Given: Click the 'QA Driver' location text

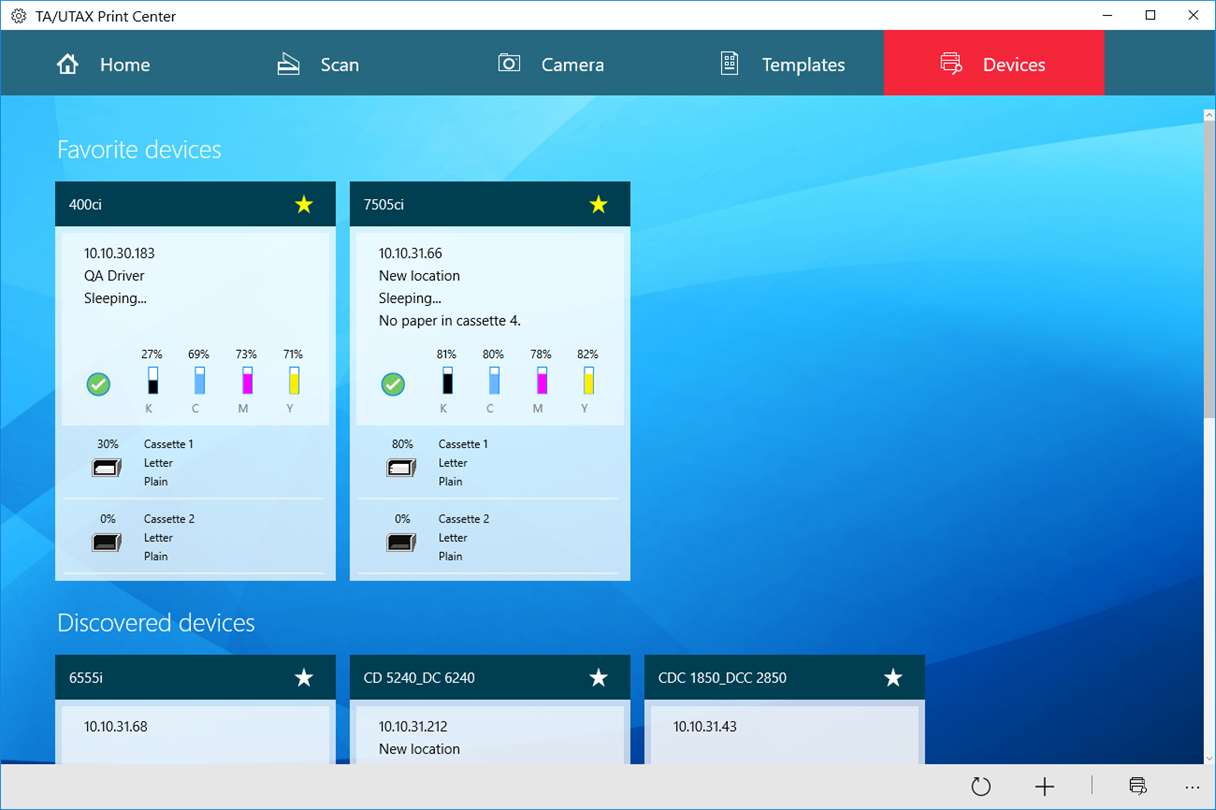Looking at the screenshot, I should tap(114, 276).
